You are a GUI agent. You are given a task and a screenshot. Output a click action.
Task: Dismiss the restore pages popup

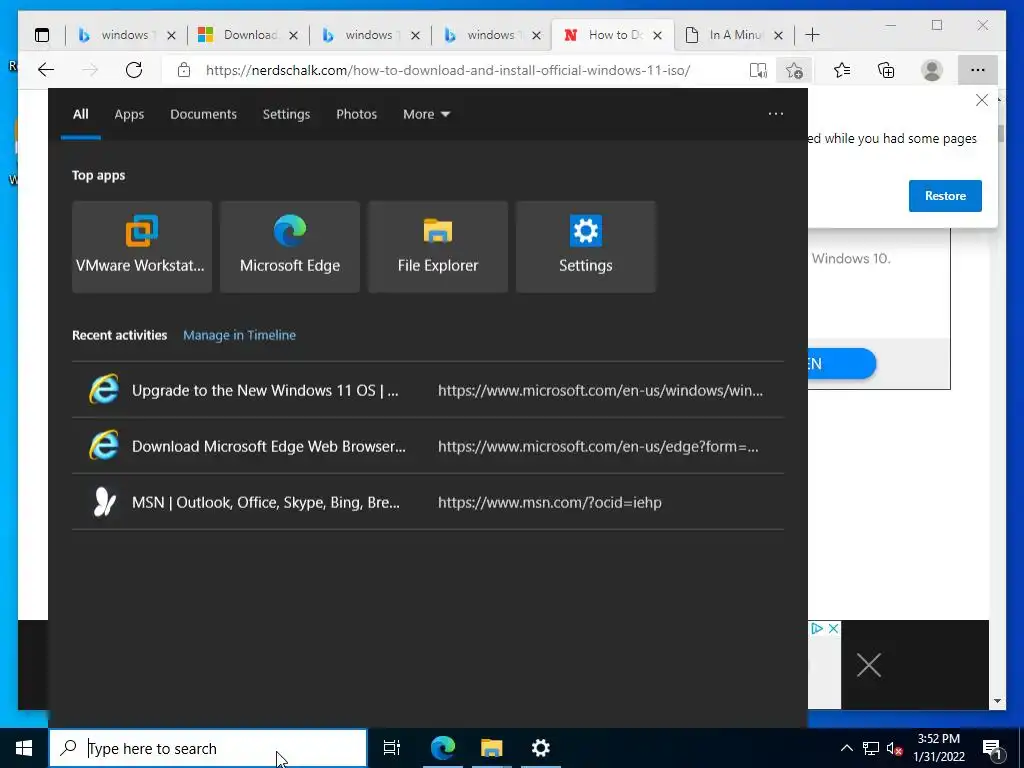(x=982, y=100)
